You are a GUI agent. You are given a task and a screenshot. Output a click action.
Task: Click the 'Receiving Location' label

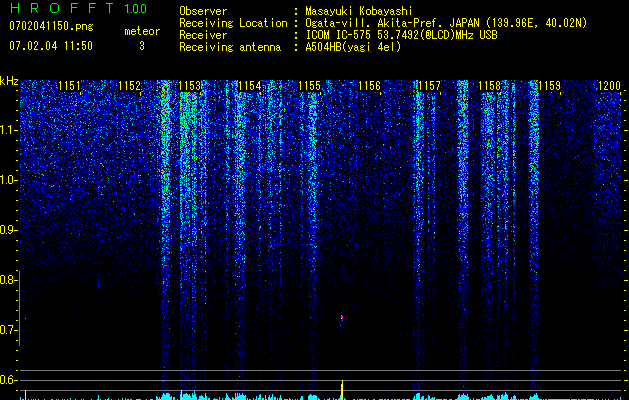pos(233,23)
